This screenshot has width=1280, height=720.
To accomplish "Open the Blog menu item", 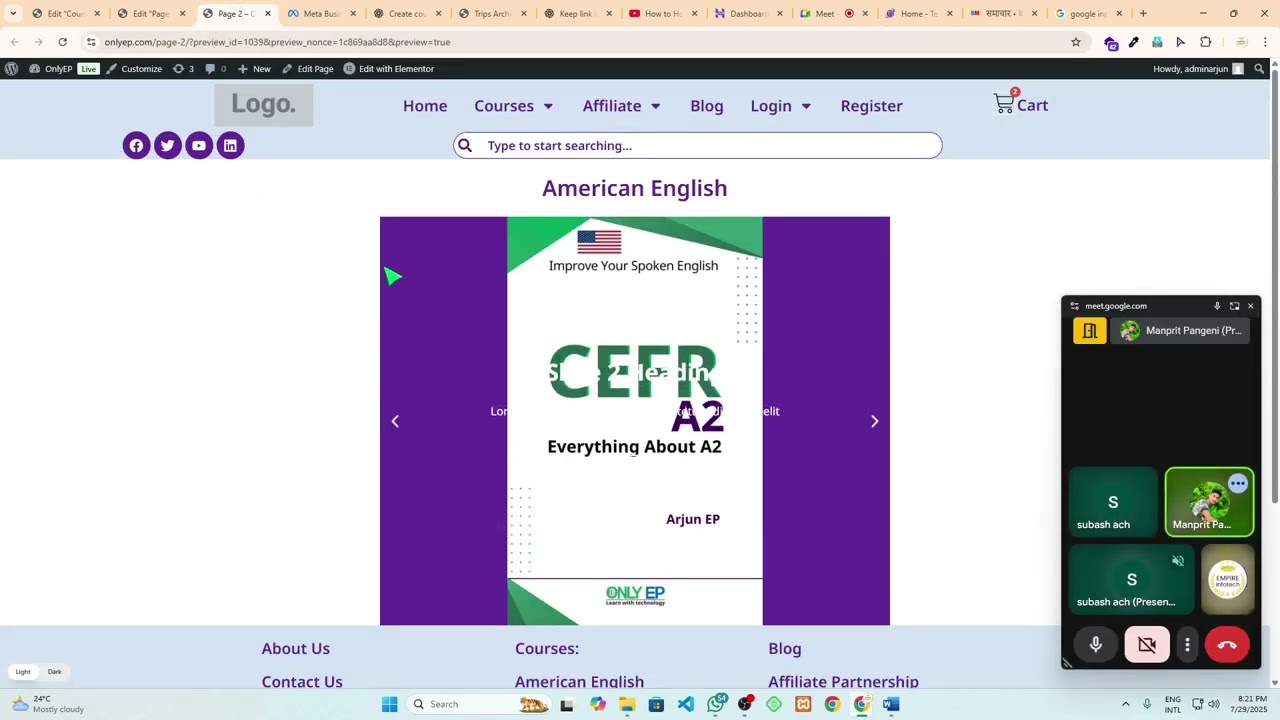I will pyautogui.click(x=707, y=106).
